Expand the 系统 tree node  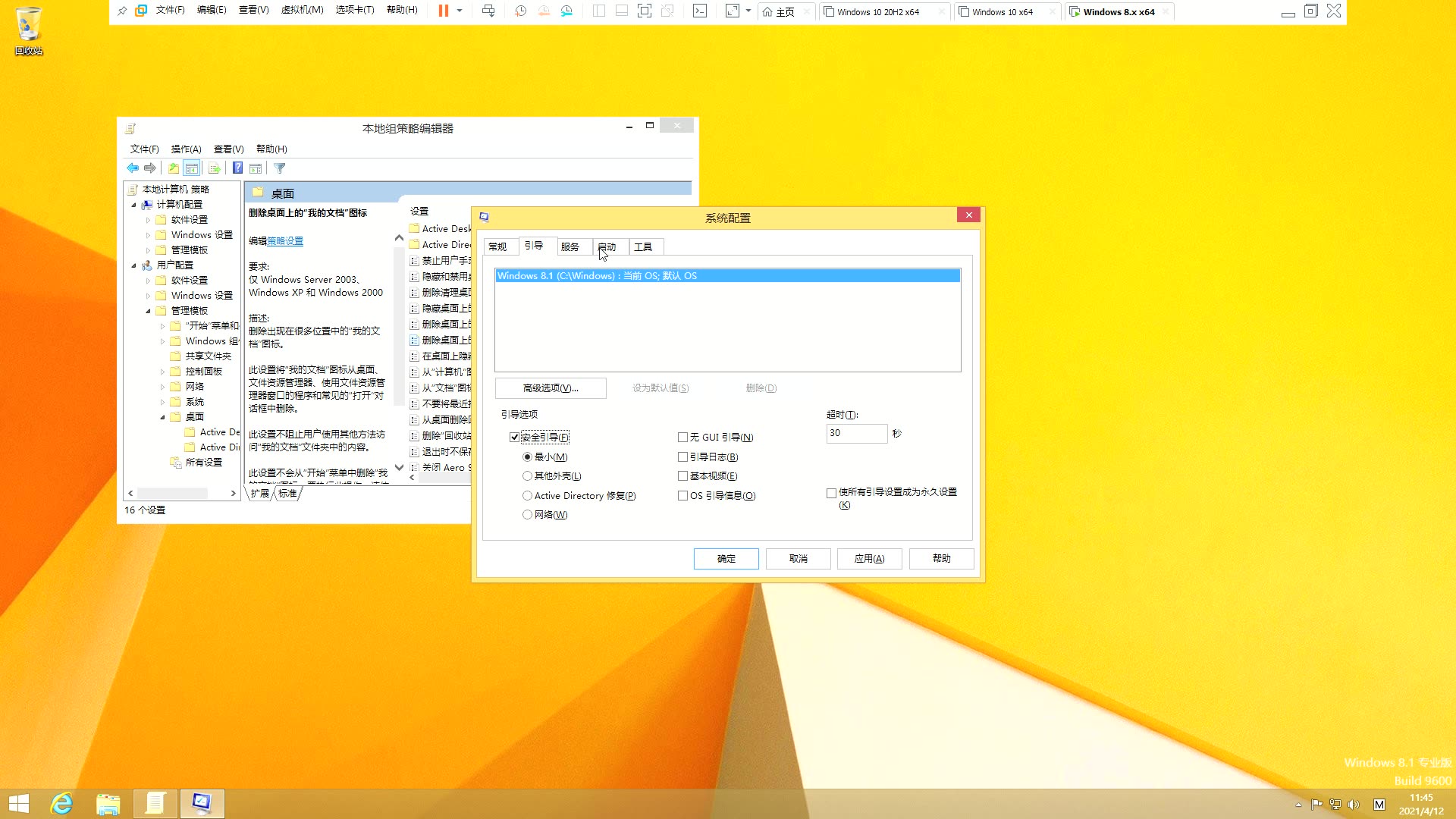coord(162,402)
